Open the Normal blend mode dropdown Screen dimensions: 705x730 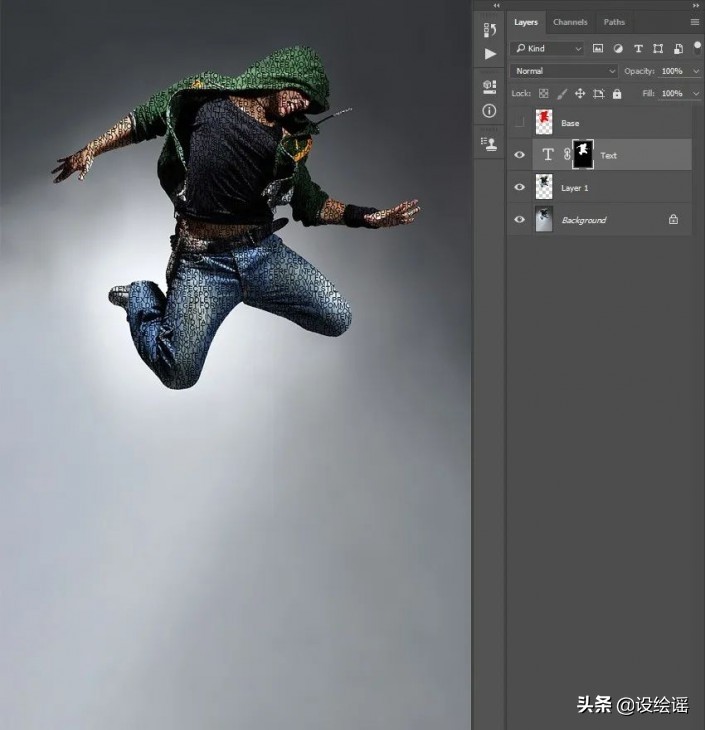pyautogui.click(x=565, y=71)
